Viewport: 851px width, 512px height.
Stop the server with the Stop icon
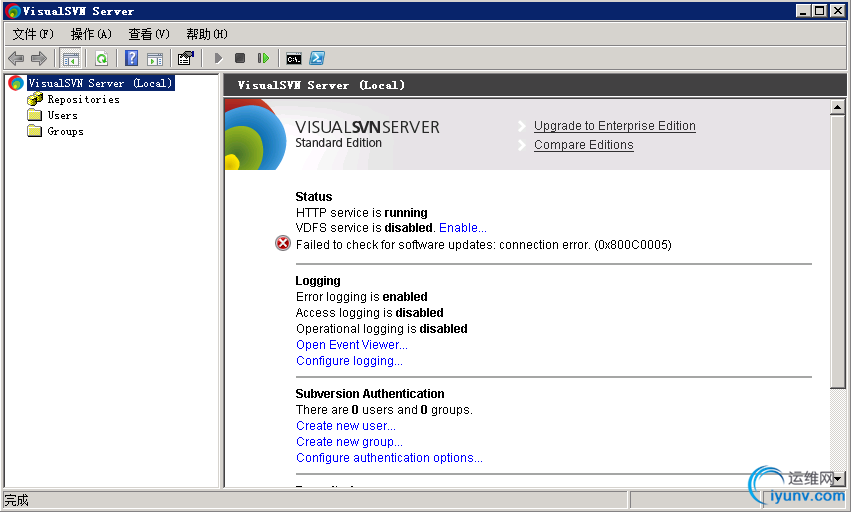click(240, 58)
